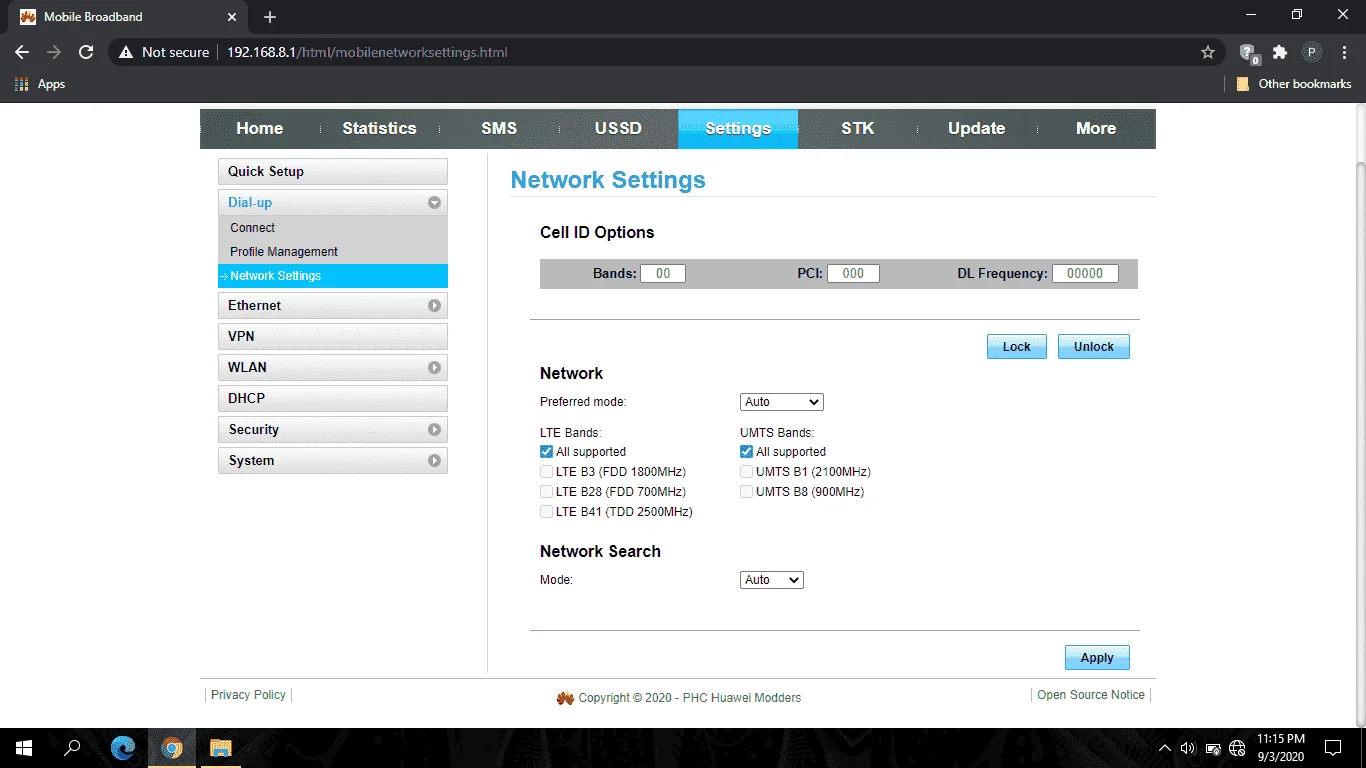Switch to the Home tab

click(x=260, y=129)
